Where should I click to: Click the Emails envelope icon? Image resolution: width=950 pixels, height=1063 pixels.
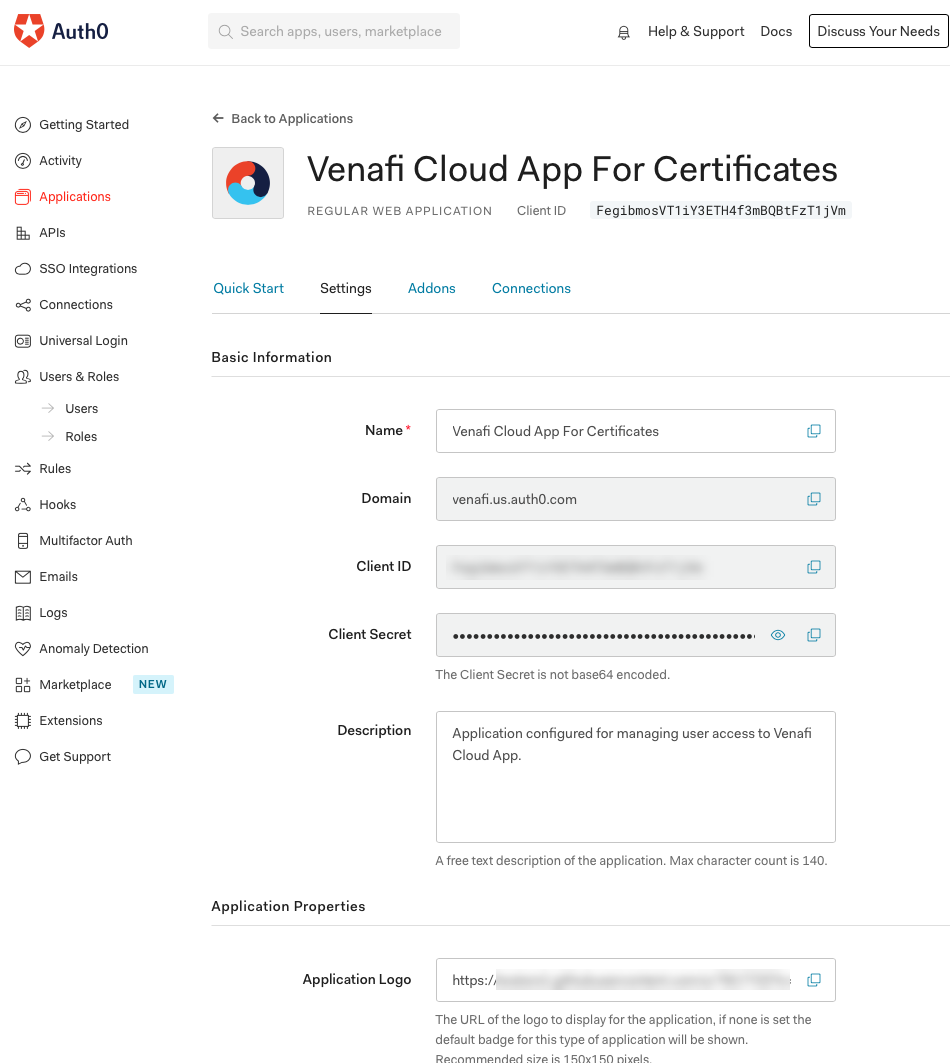23,576
